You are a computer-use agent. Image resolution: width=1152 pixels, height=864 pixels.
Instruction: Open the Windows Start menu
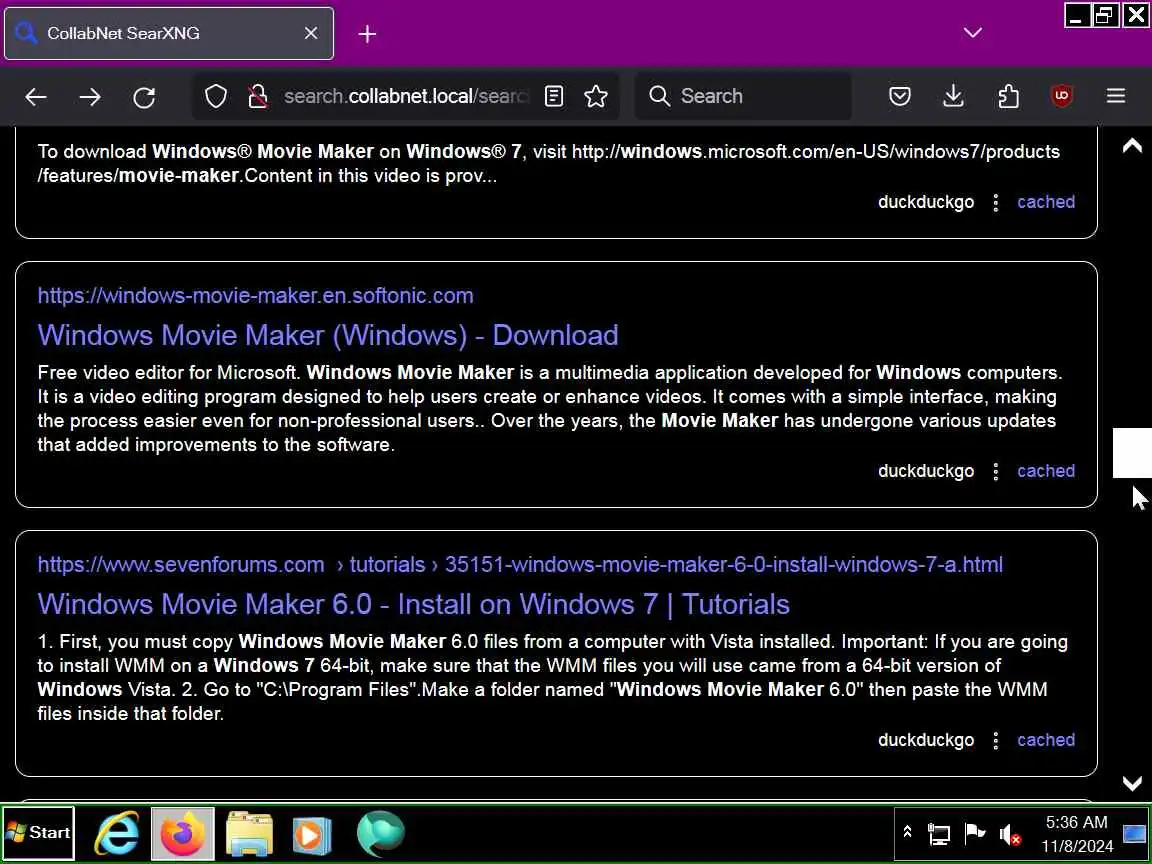(x=38, y=833)
